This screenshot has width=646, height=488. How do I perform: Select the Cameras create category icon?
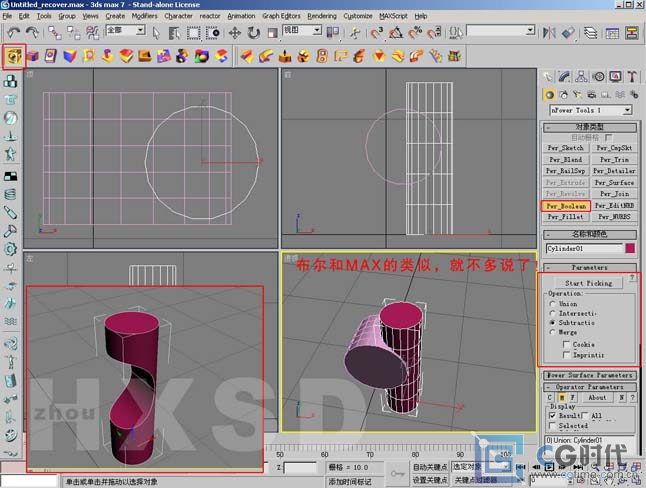click(x=592, y=95)
